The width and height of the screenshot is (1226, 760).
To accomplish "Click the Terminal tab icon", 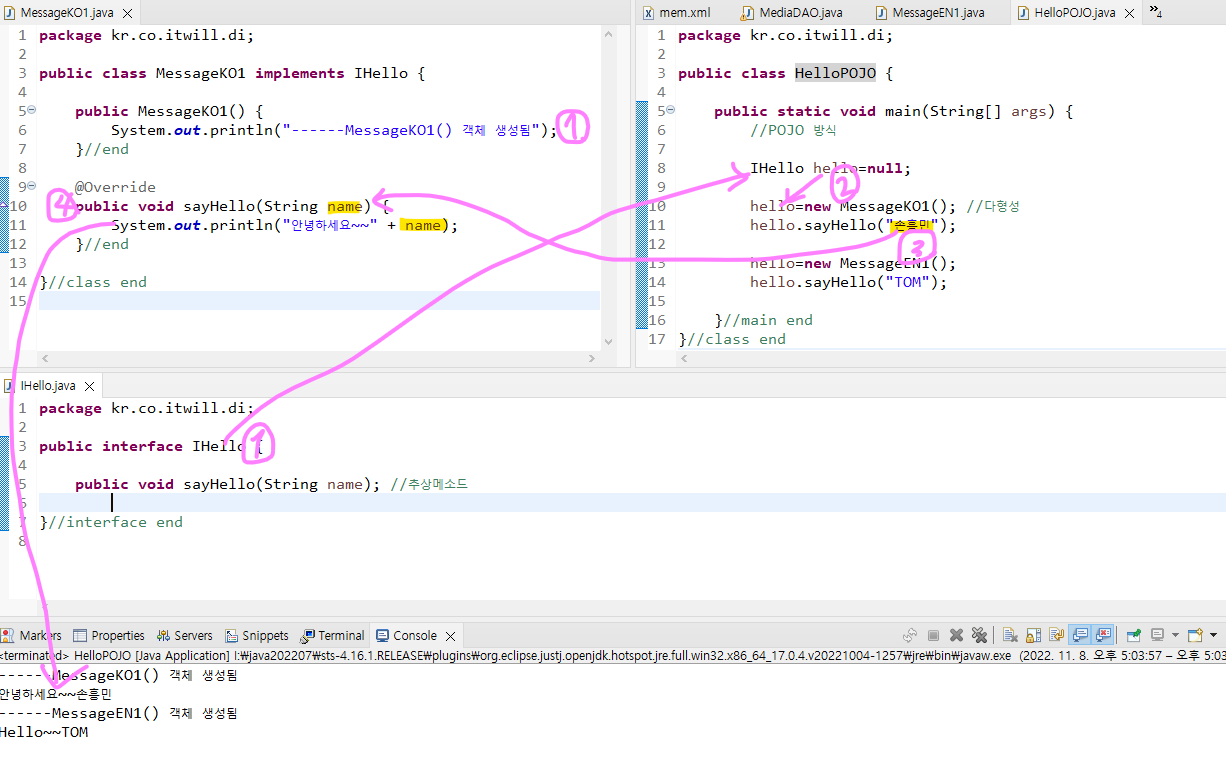I will pyautogui.click(x=308, y=635).
